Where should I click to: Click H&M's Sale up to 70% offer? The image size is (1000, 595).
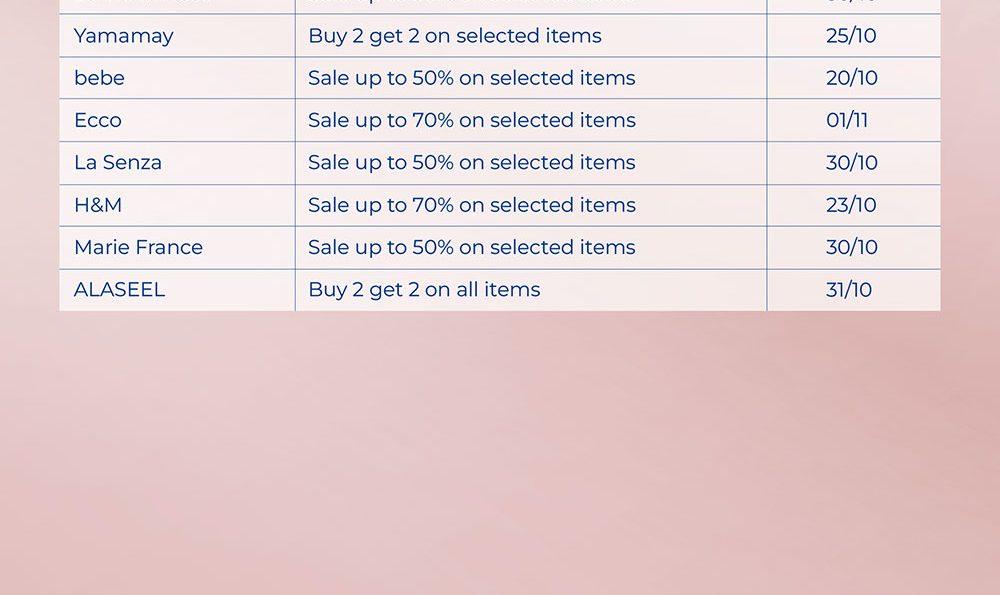tap(471, 205)
